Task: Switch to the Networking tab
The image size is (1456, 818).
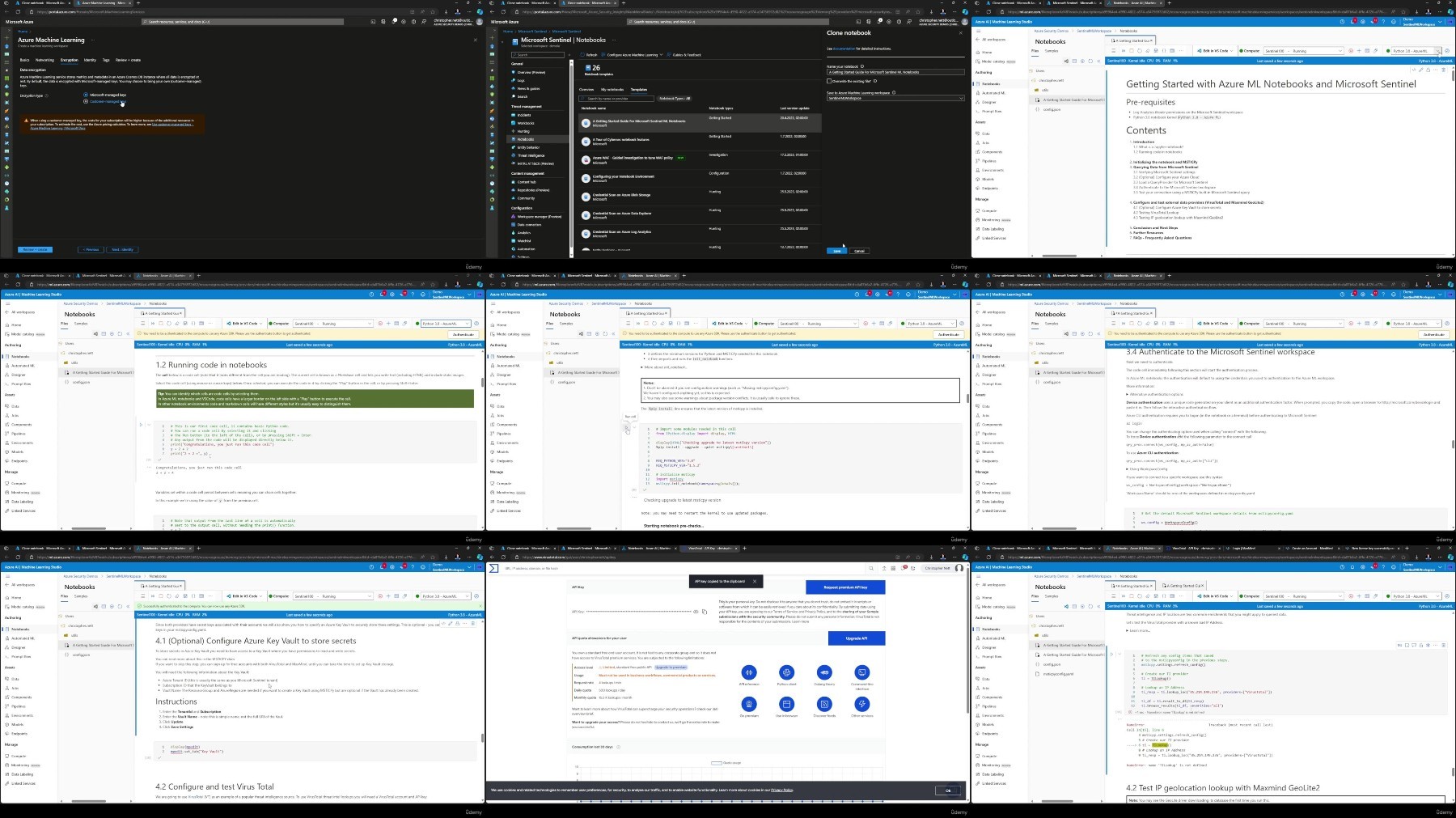Action: coord(45,60)
